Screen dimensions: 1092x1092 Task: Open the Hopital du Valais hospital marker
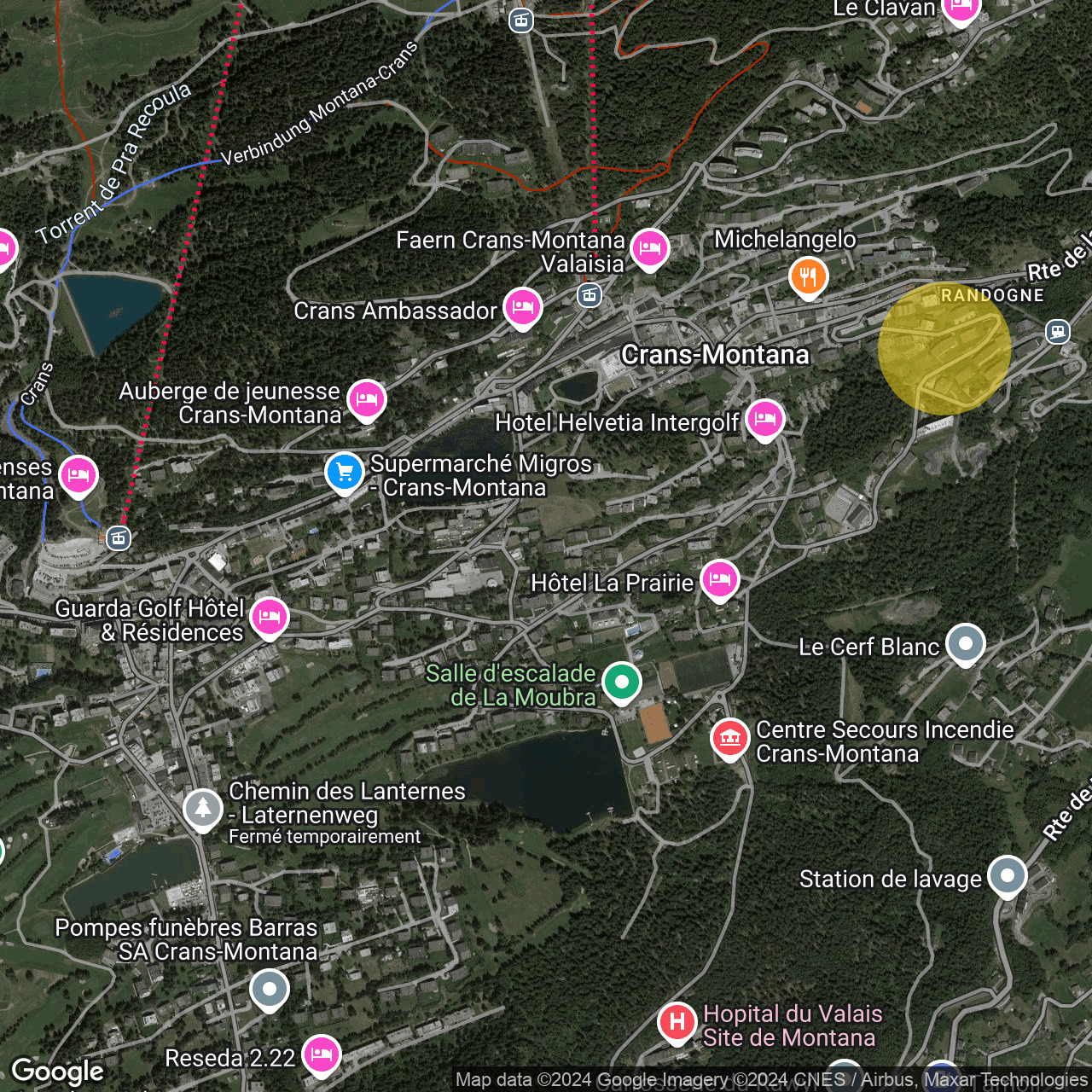click(x=677, y=1021)
